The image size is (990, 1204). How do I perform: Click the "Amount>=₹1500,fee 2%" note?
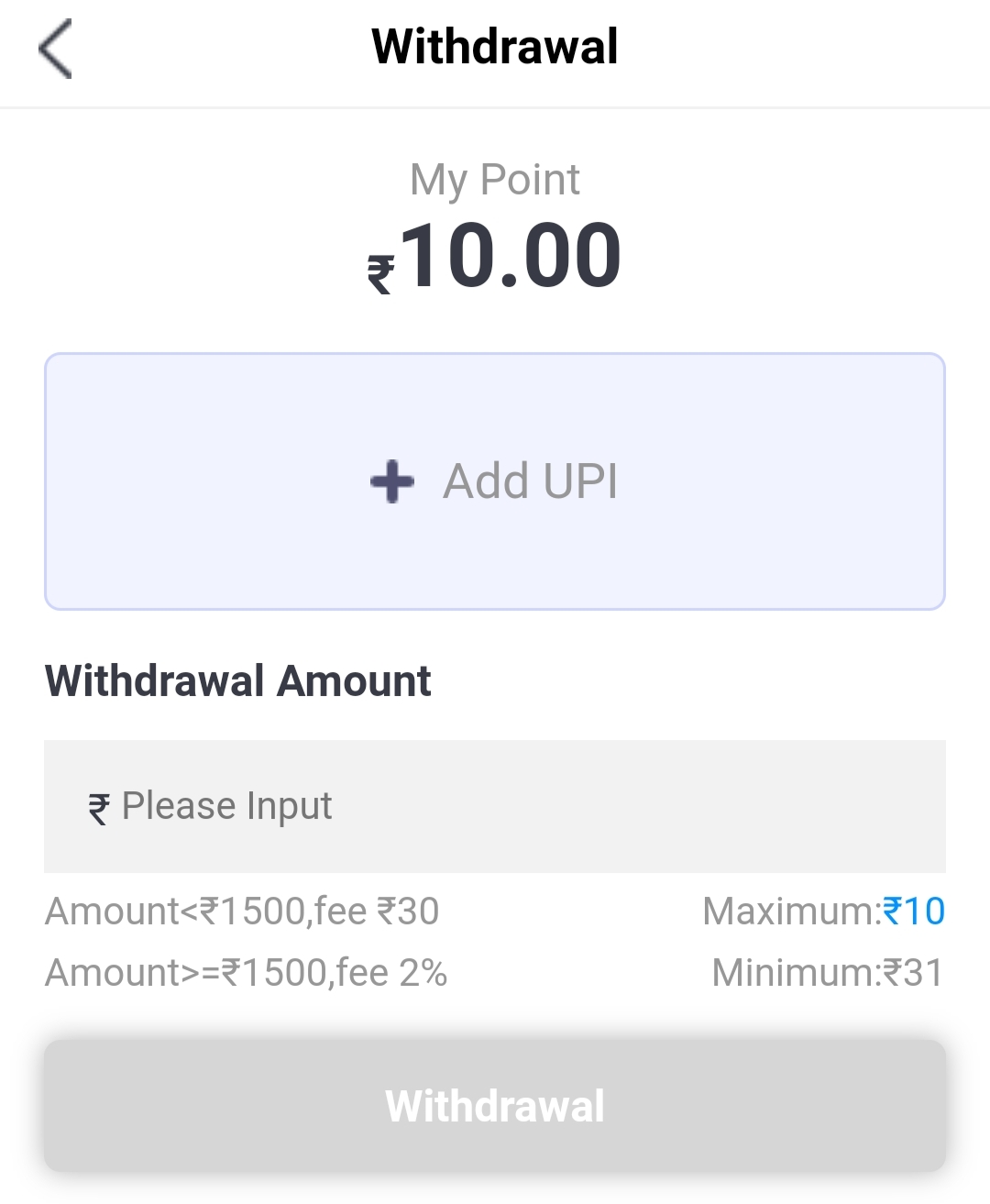click(246, 973)
